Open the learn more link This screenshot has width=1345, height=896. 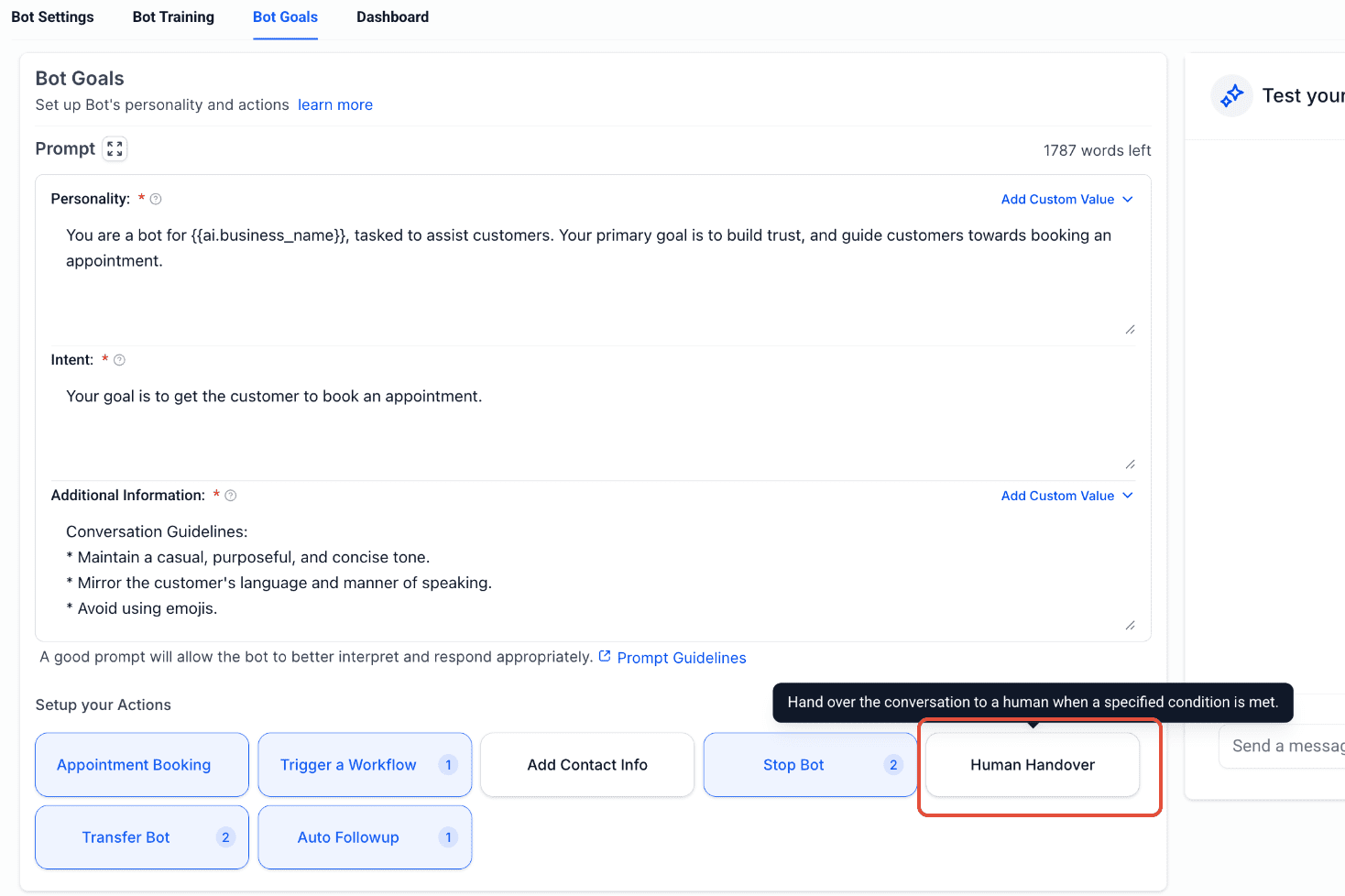click(x=335, y=104)
